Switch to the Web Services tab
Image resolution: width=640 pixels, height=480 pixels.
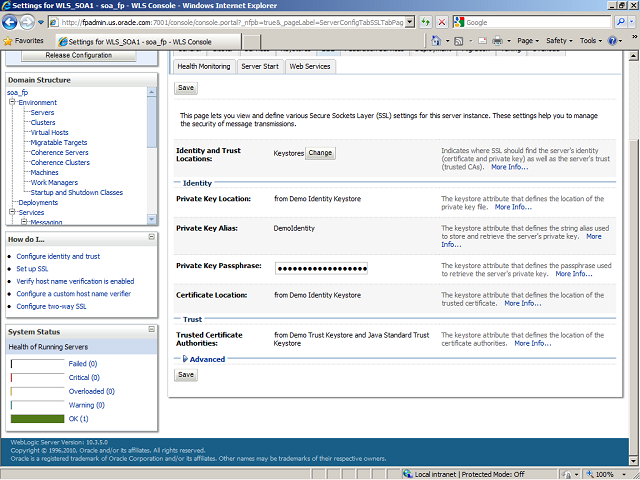(309, 66)
